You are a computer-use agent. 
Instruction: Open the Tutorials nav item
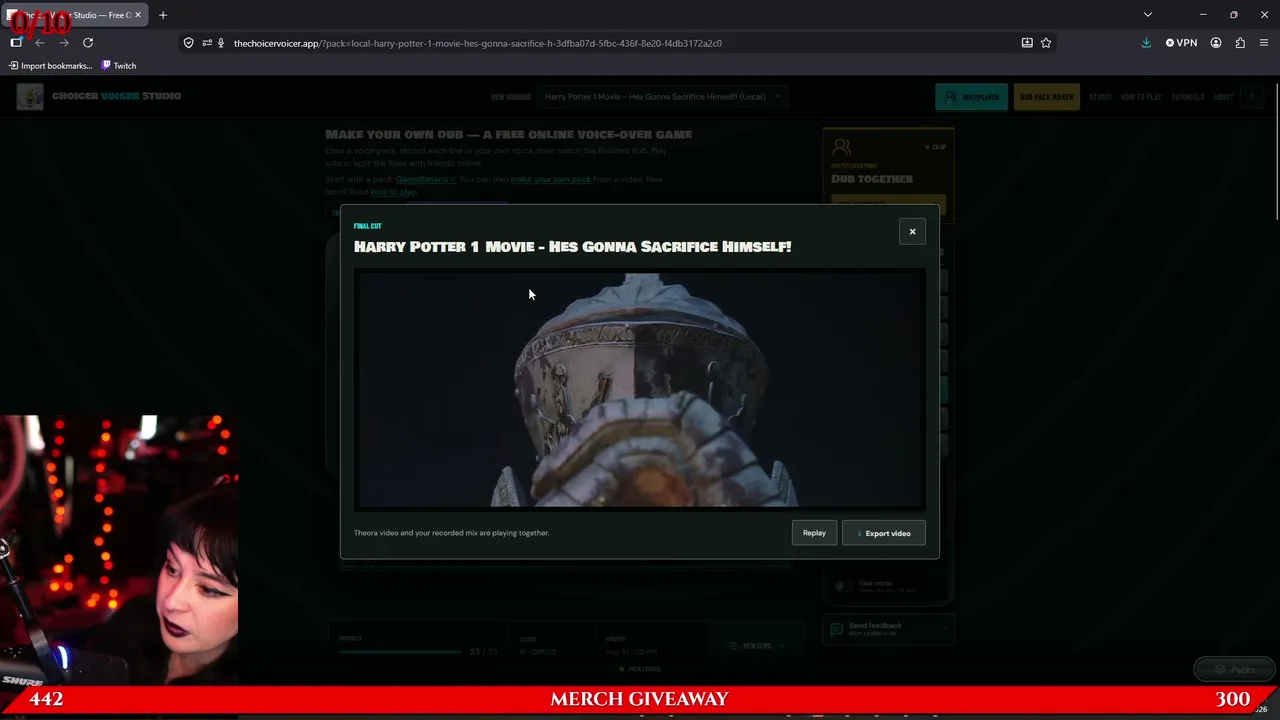[x=1188, y=97]
